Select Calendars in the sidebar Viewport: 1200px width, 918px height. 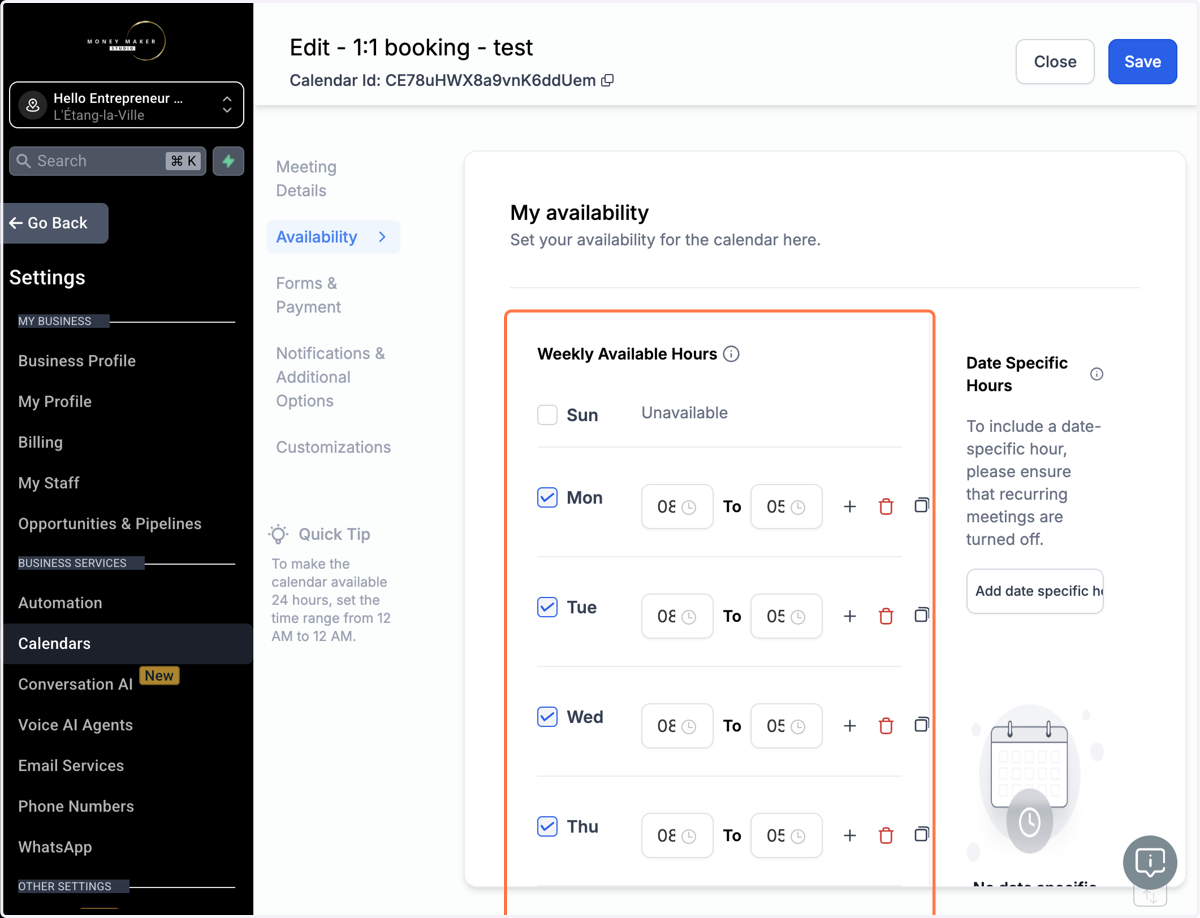point(126,644)
